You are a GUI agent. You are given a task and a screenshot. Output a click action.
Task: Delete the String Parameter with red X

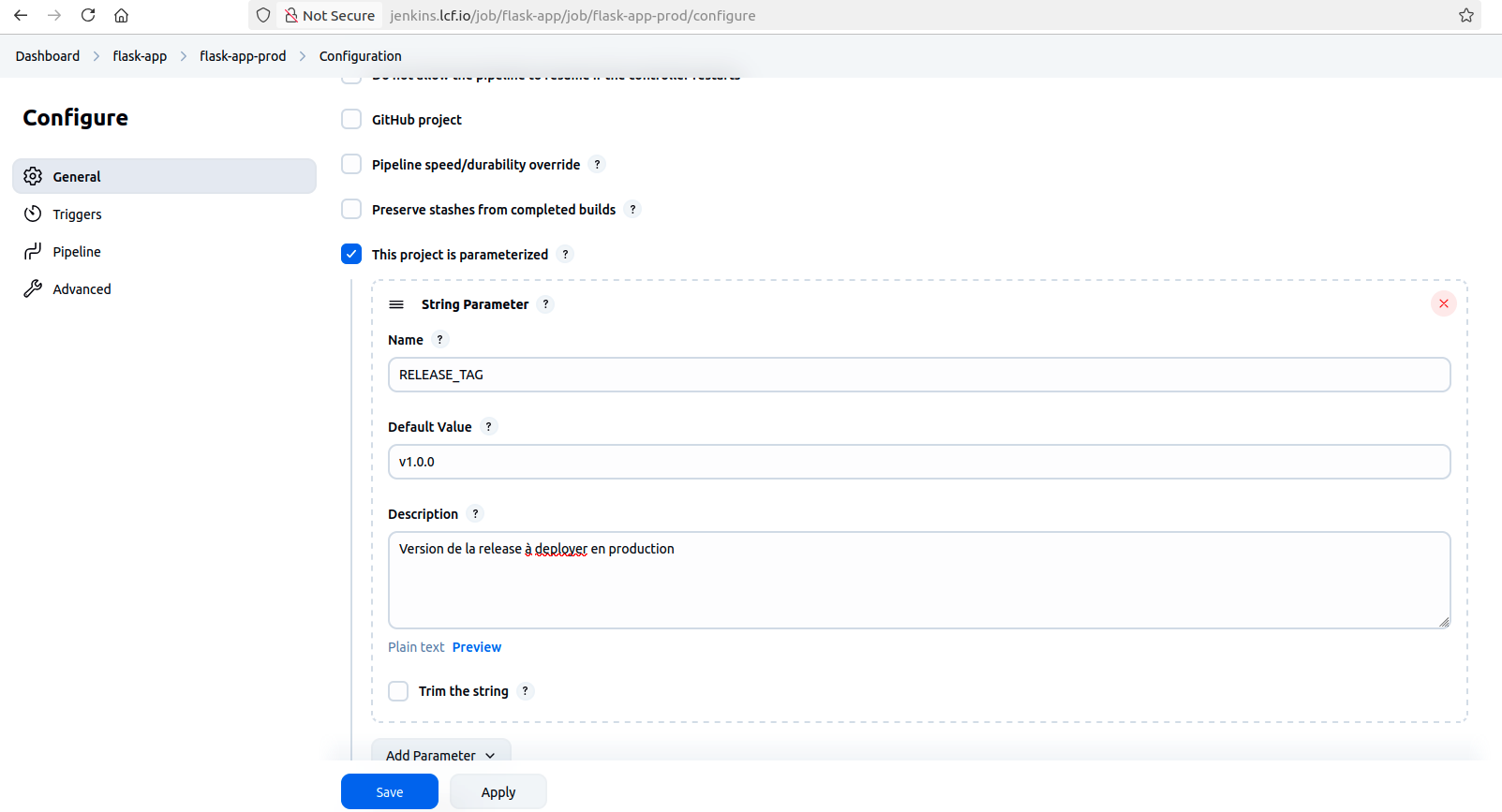(x=1443, y=303)
